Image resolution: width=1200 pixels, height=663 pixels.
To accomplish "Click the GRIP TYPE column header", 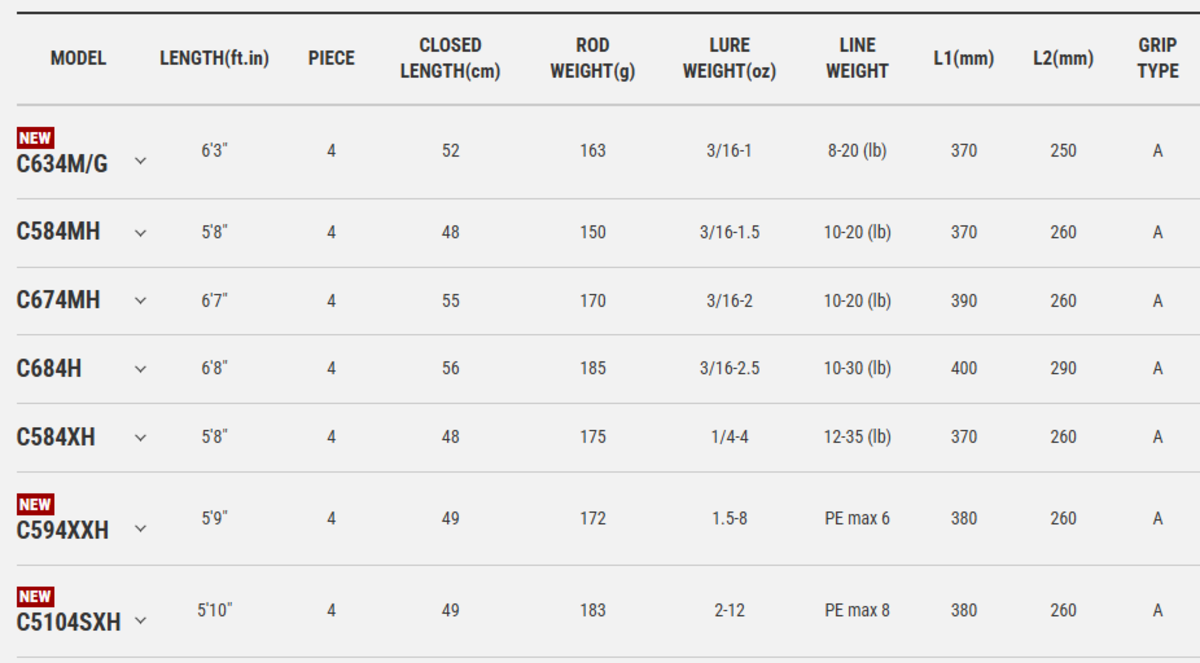I will pos(1157,58).
